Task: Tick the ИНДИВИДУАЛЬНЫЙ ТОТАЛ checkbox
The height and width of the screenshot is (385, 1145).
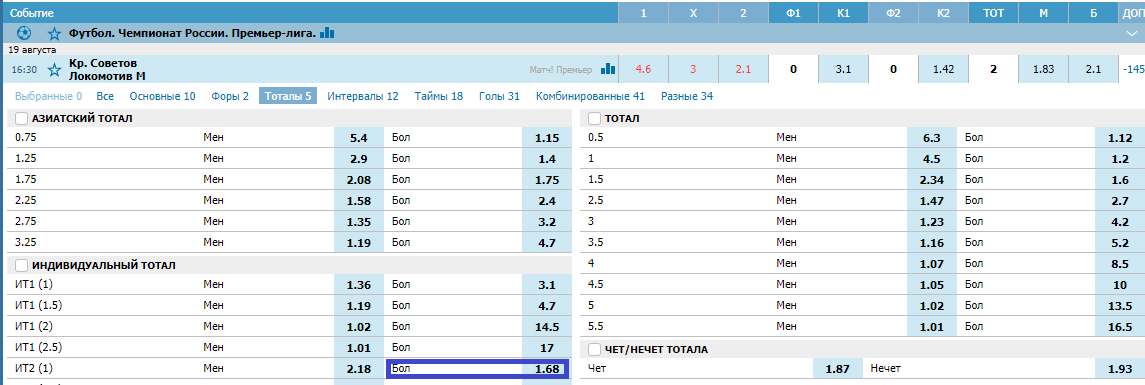Action: click(21, 265)
